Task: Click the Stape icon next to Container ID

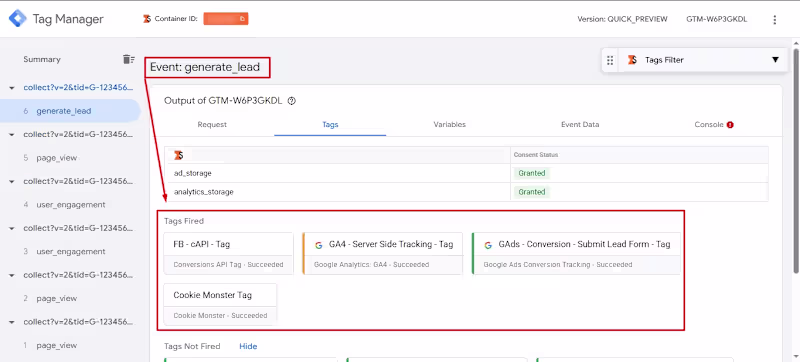Action: 147,19
